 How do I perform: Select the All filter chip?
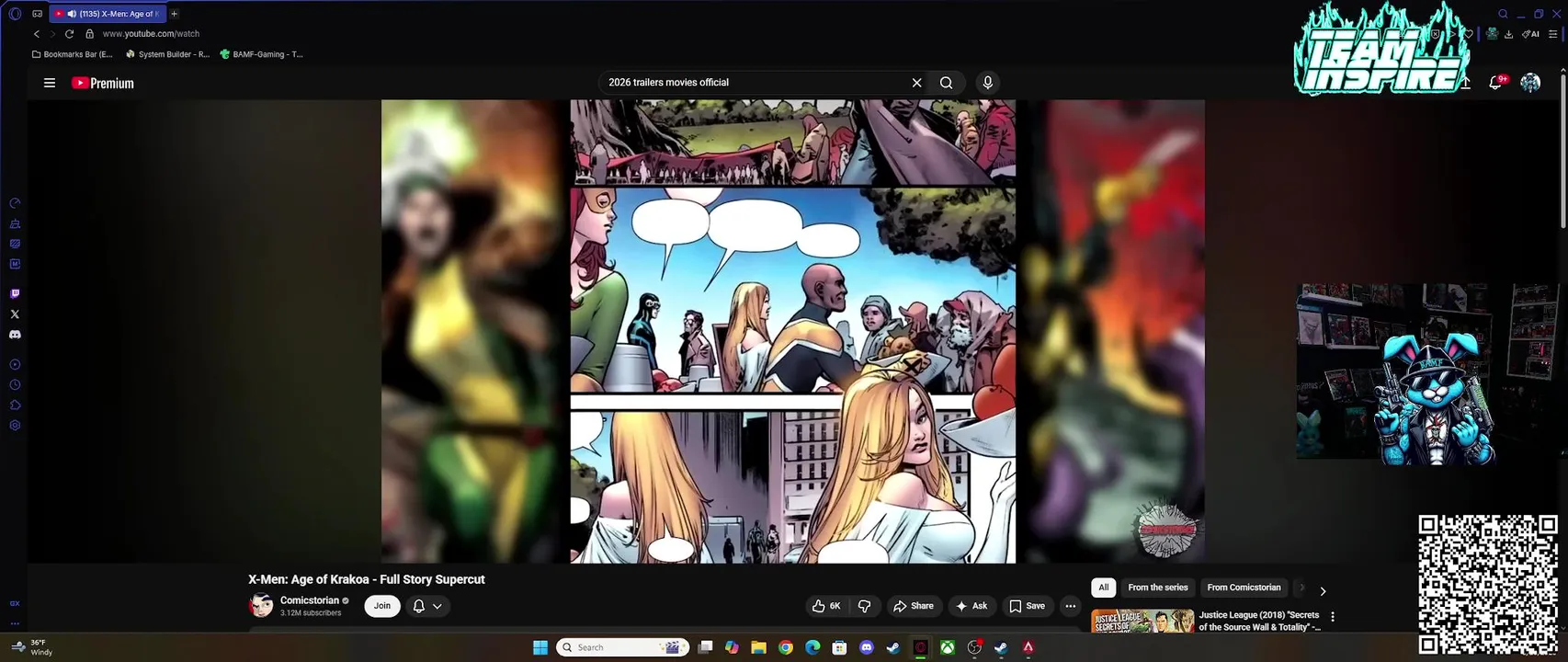pos(1103,588)
